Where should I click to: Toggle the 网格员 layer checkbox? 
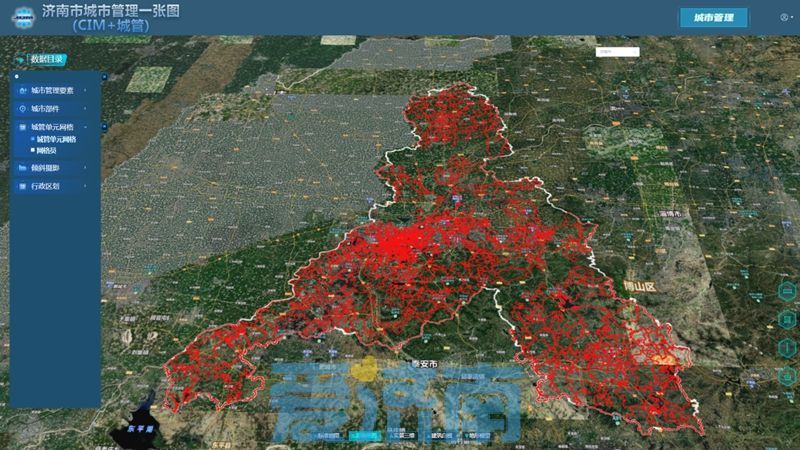[33, 150]
